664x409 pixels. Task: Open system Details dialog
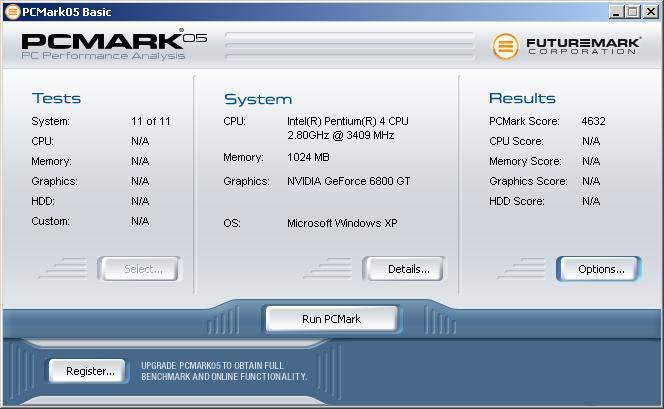(x=404, y=269)
